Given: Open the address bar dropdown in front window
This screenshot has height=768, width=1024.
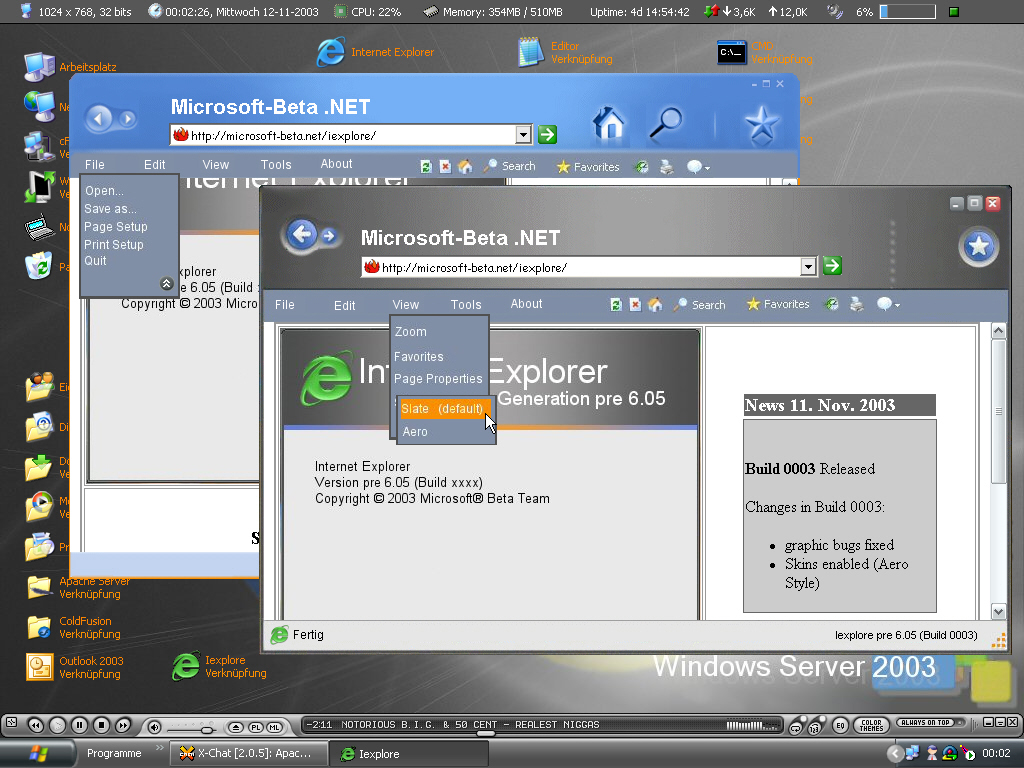Looking at the screenshot, I should (x=809, y=267).
